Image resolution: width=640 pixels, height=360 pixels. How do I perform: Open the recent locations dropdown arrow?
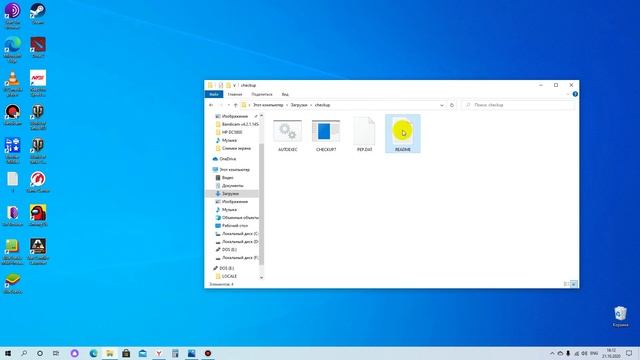coord(229,105)
